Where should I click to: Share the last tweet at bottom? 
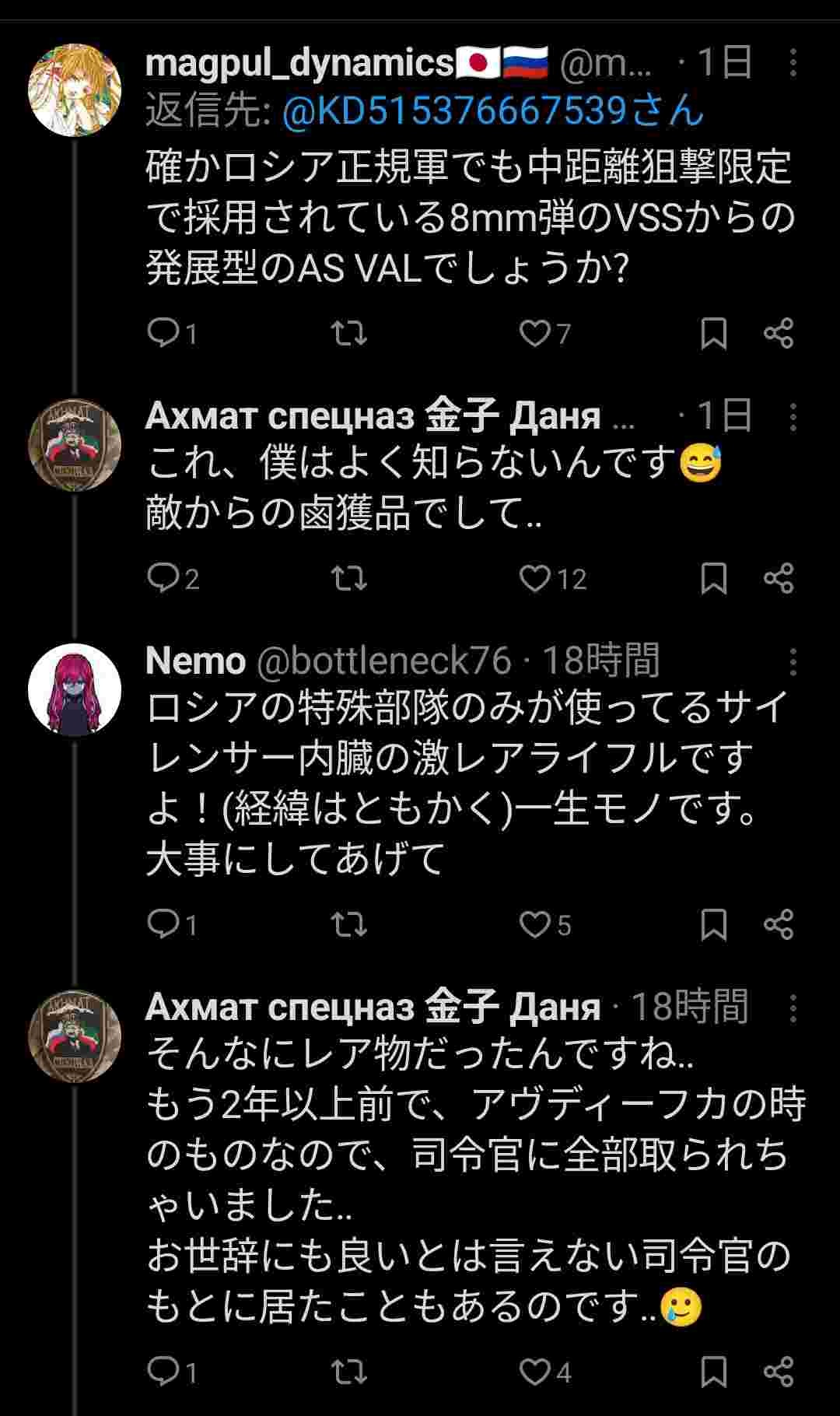tap(779, 1372)
